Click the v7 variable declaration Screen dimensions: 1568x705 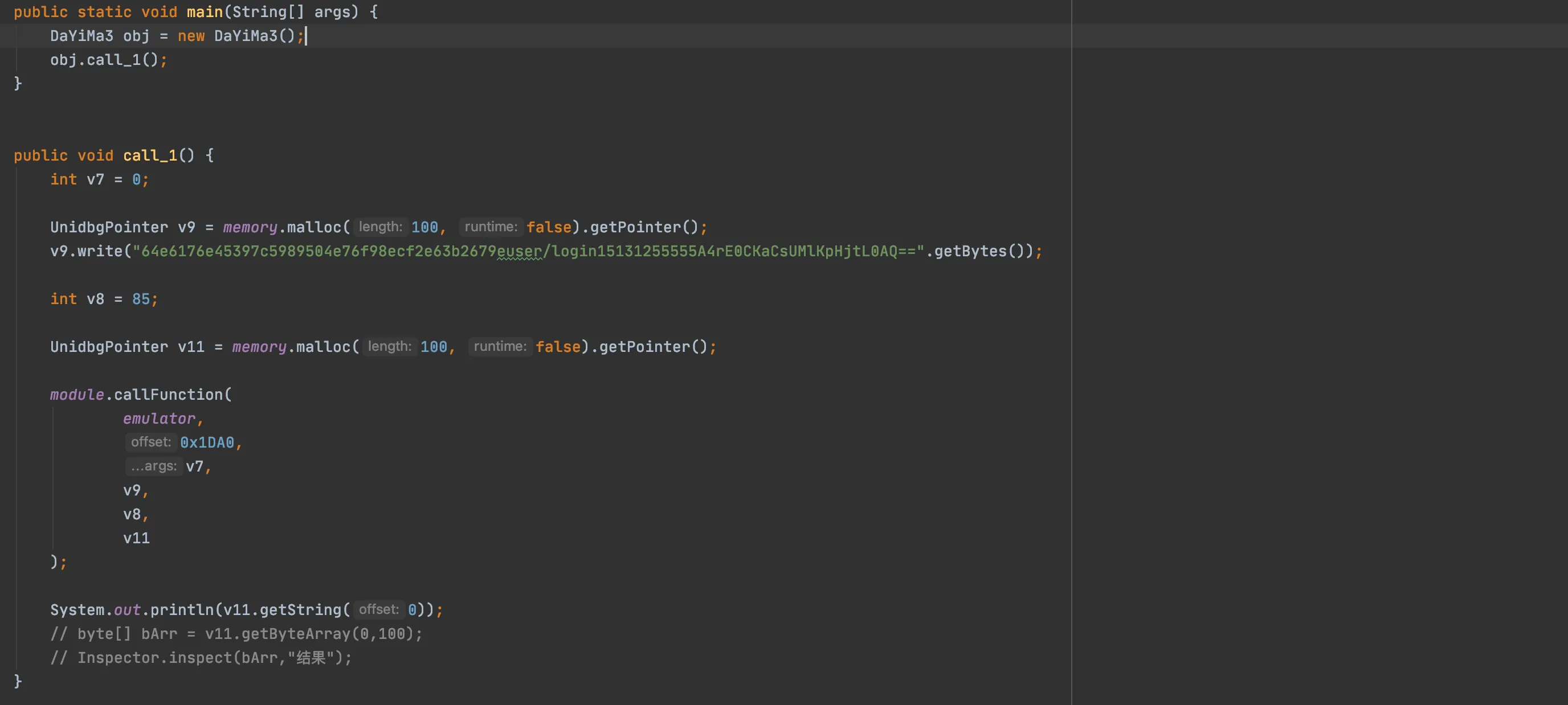coord(95,179)
